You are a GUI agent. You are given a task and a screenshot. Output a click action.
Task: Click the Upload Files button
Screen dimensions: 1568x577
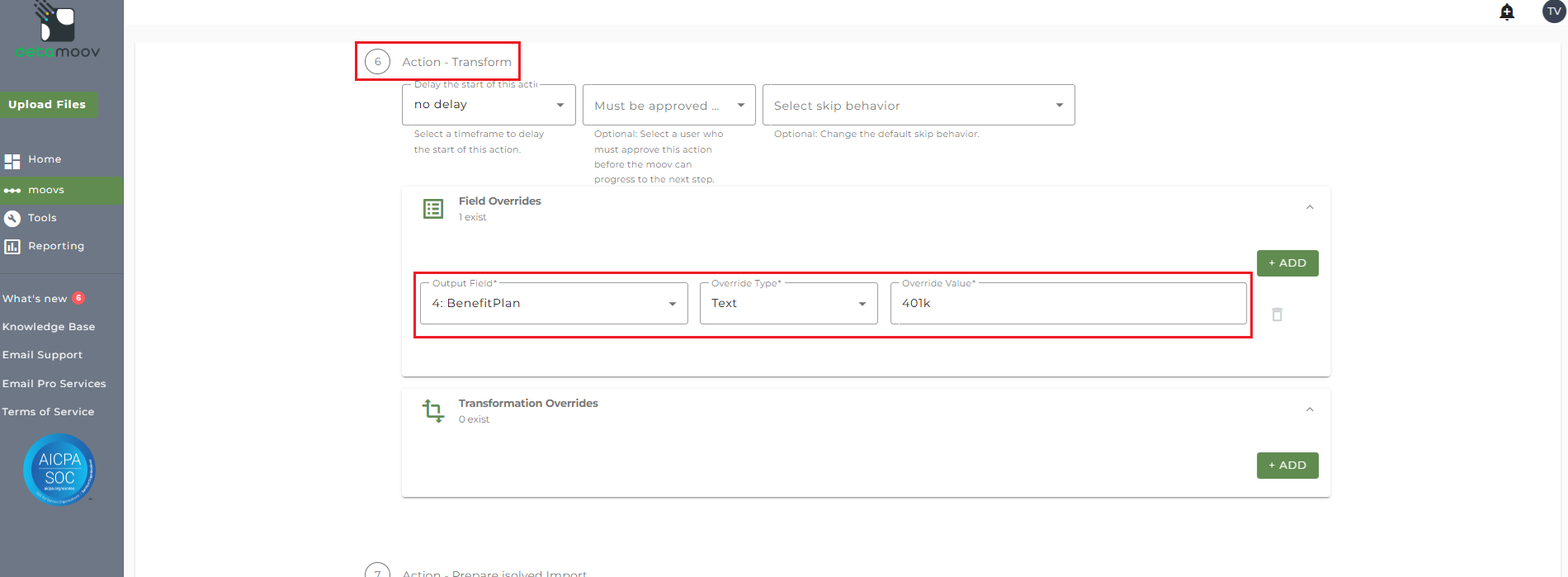click(48, 105)
